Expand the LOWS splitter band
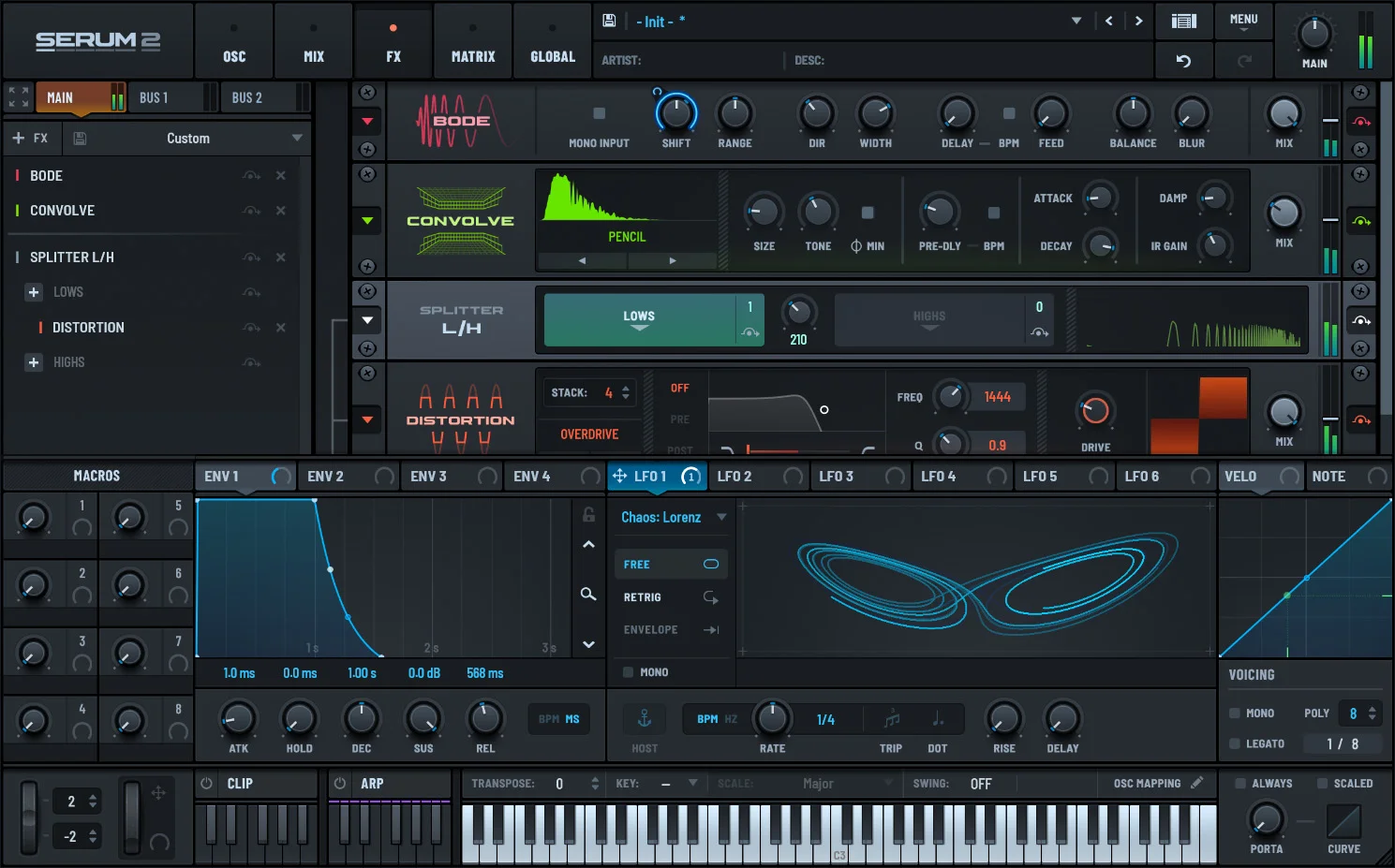Image resolution: width=1395 pixels, height=868 pixels. (x=34, y=292)
